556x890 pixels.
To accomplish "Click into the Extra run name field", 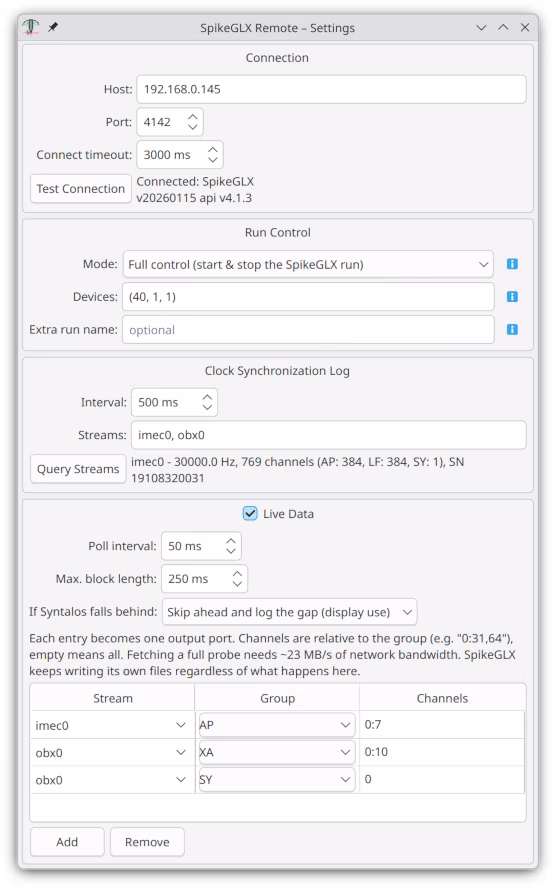I will pyautogui.click(x=308, y=330).
